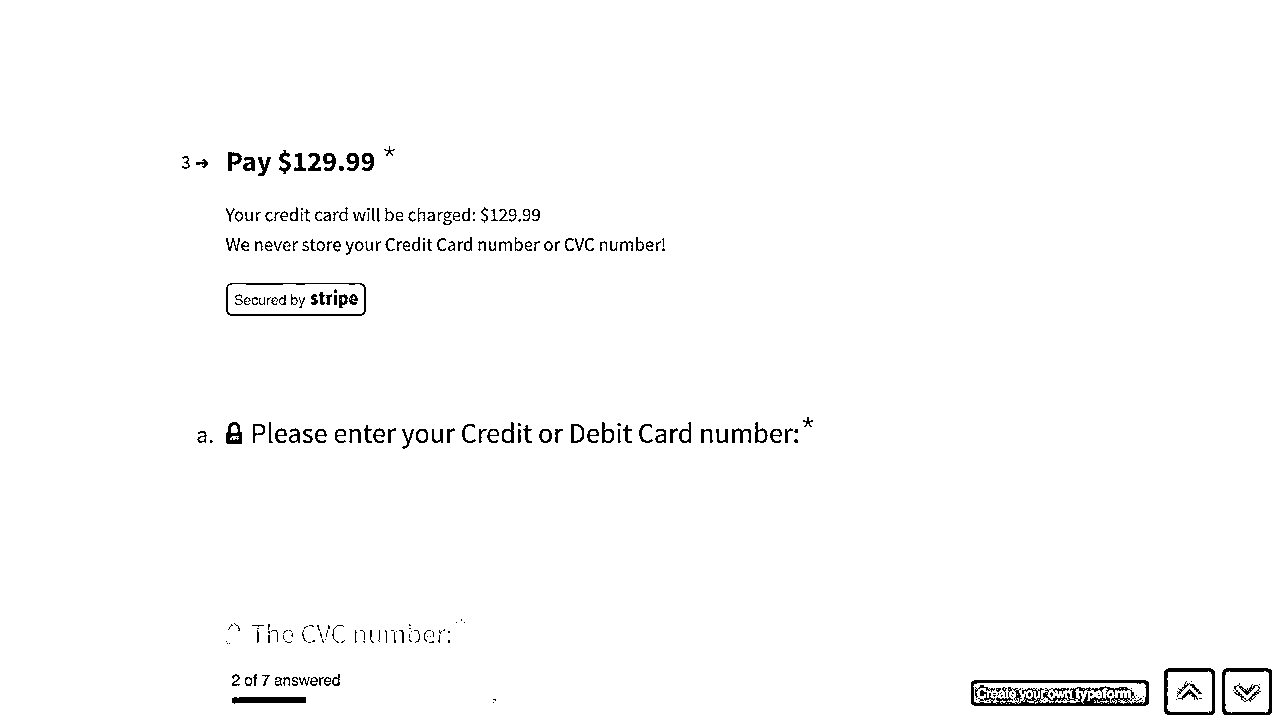Click the asterisk after Card number question
The image size is (1280, 720).
tap(808, 426)
